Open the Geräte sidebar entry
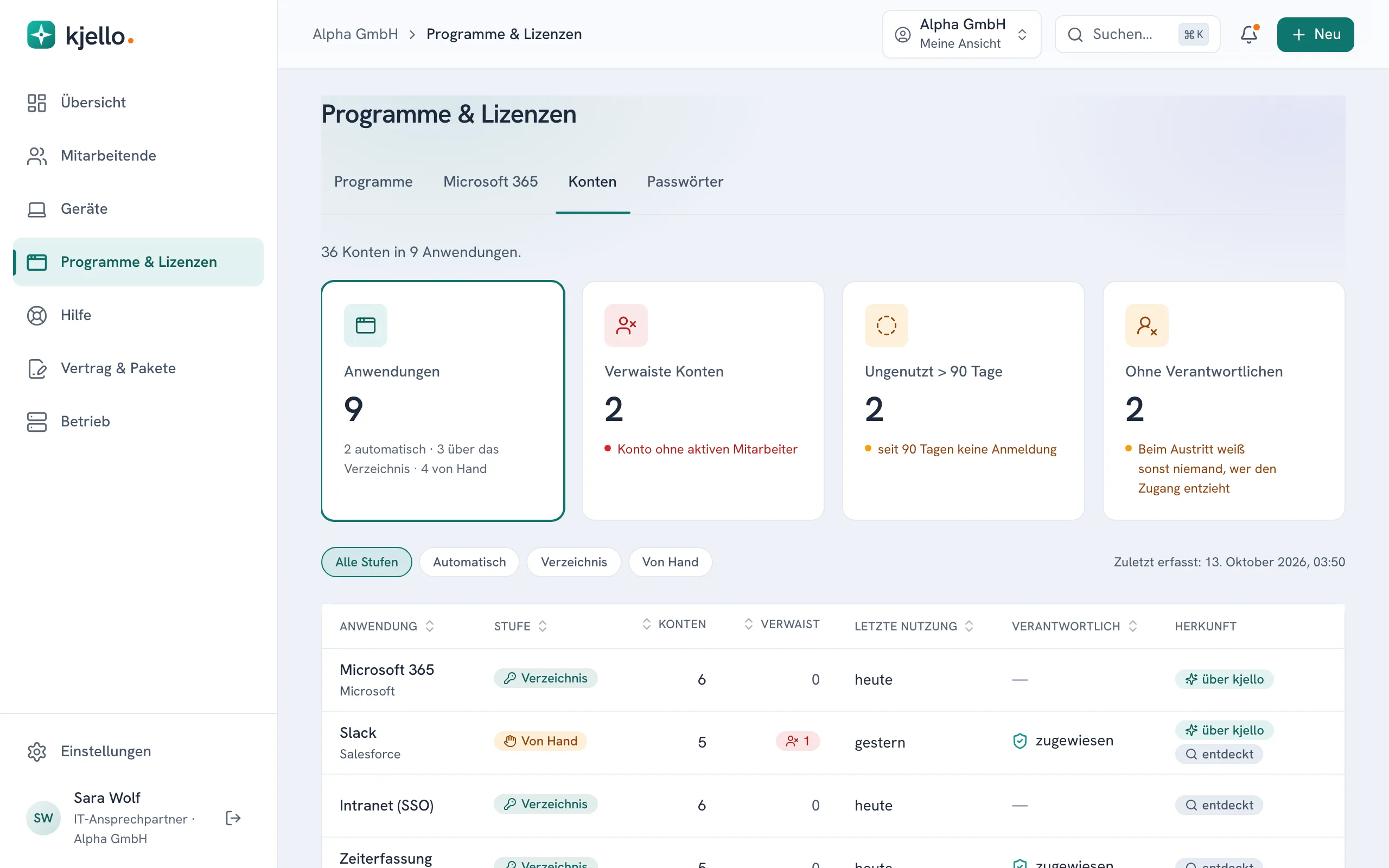 [x=138, y=209]
